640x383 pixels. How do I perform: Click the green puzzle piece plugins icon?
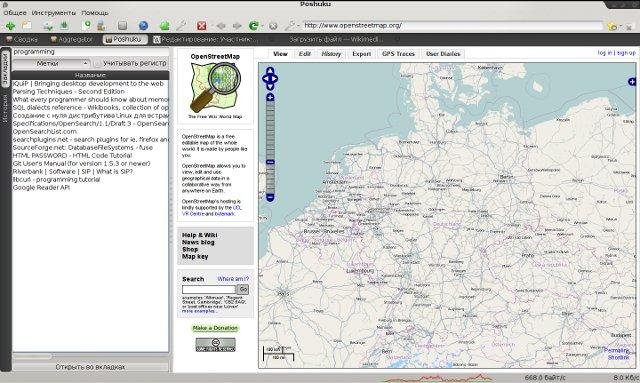click(x=164, y=26)
